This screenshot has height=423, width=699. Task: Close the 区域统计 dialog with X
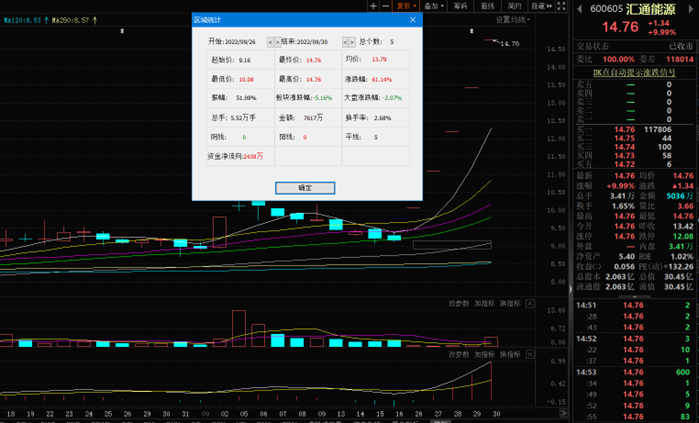click(414, 19)
